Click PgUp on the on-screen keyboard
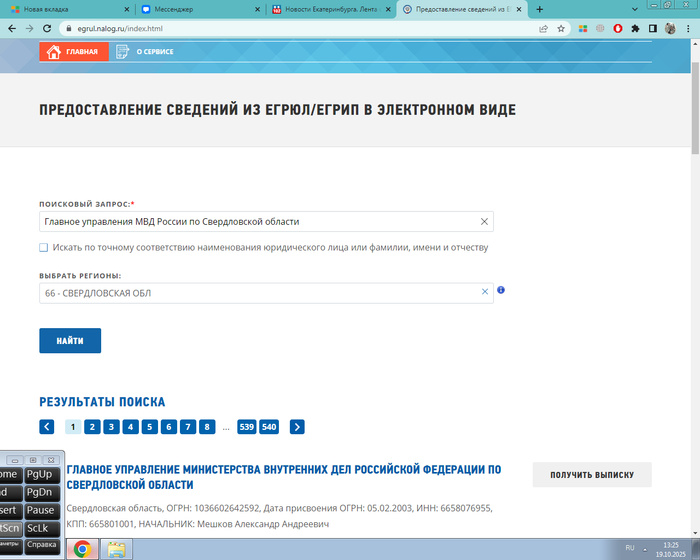Image resolution: width=700 pixels, height=560 pixels. [42, 475]
